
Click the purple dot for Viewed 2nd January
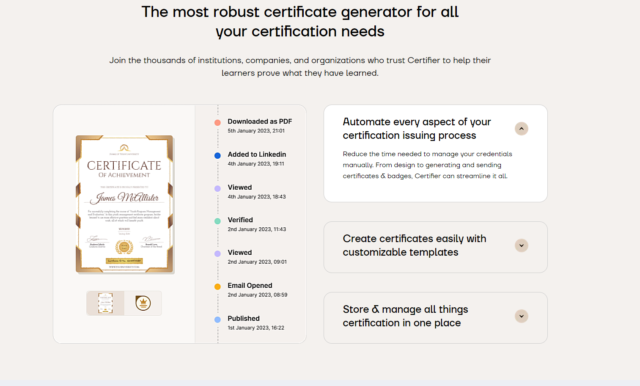(218, 254)
